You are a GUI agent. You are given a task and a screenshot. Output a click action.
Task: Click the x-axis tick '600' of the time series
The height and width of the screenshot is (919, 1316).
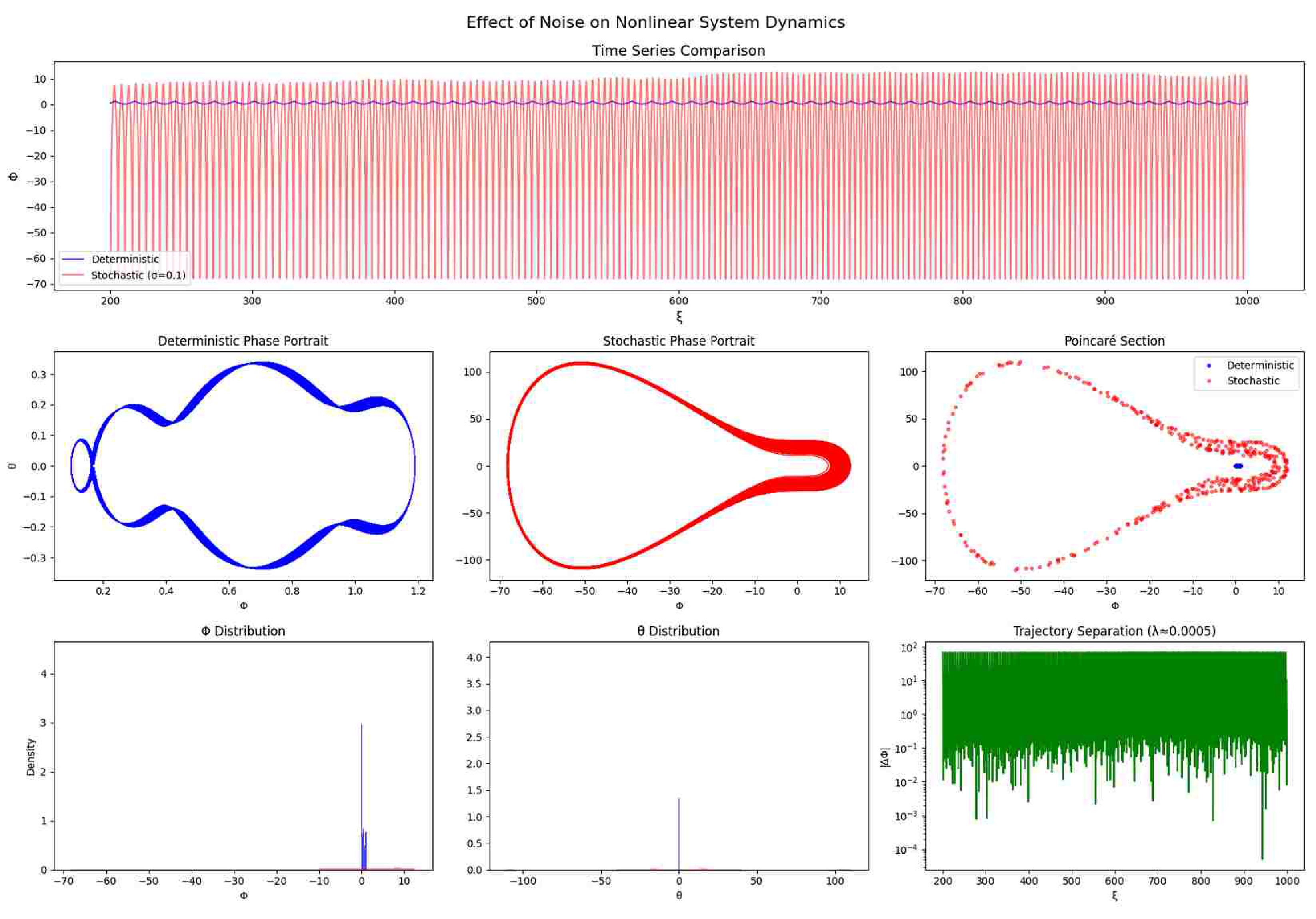pyautogui.click(x=678, y=301)
